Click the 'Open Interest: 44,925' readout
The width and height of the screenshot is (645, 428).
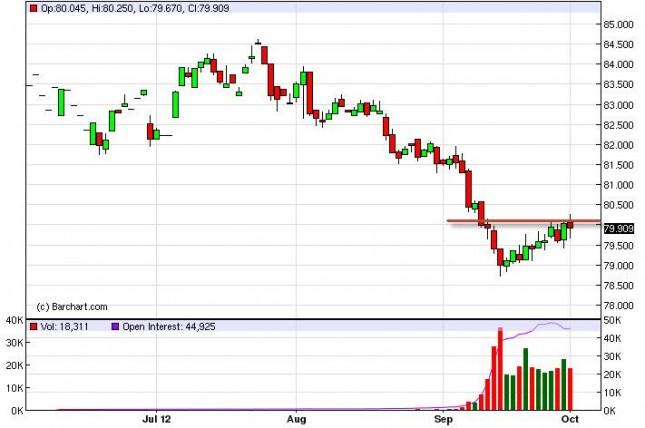169,326
